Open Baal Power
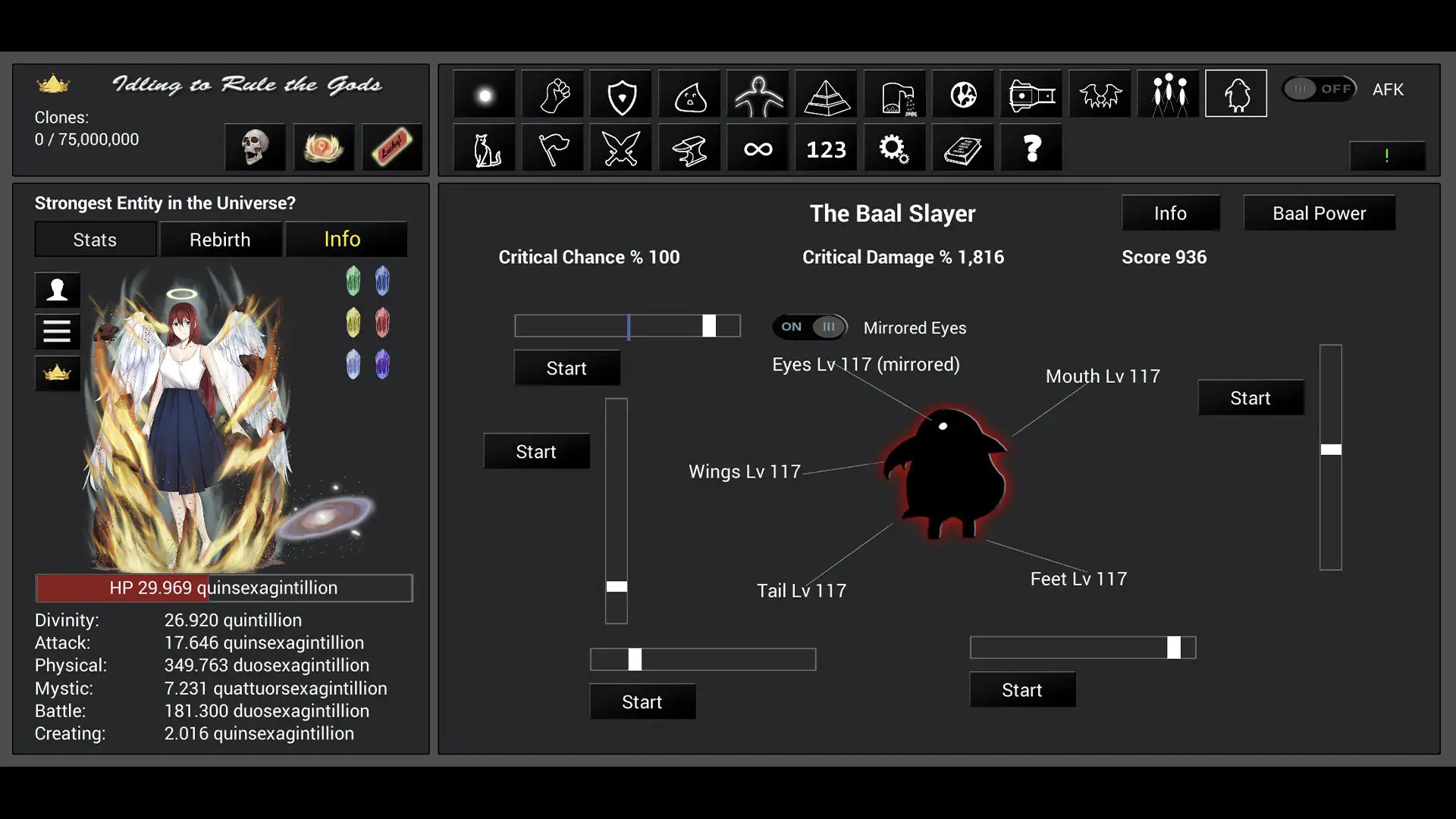Screen dimensions: 1456x819 (1319, 213)
